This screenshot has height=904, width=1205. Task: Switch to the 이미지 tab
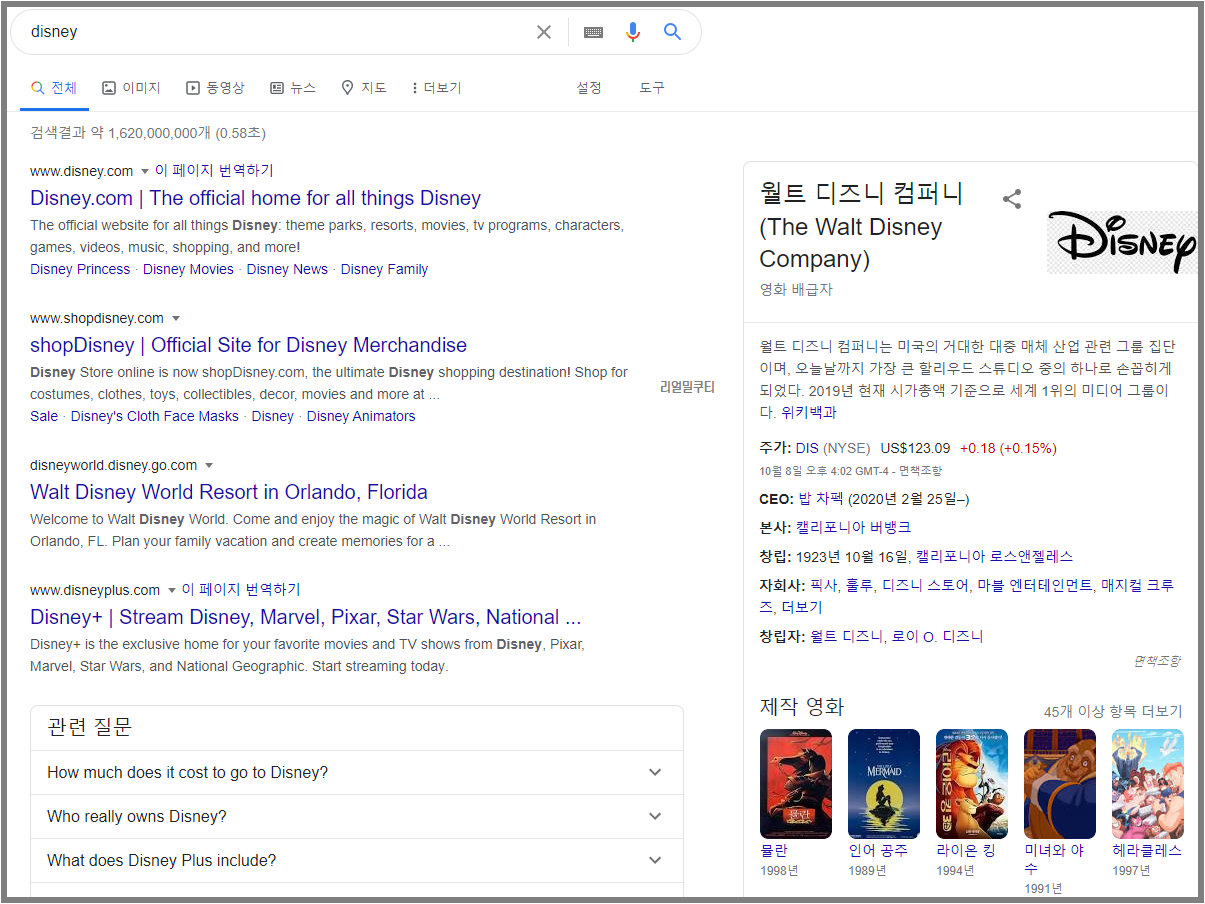pyautogui.click(x=131, y=88)
